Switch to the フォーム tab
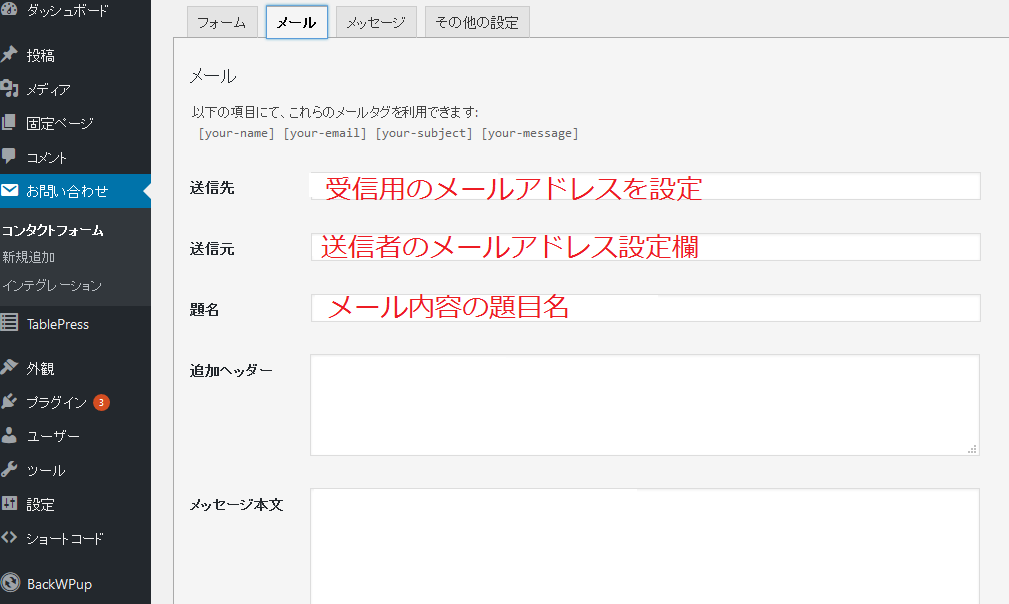This screenshot has height=604, width=1009. (x=222, y=22)
